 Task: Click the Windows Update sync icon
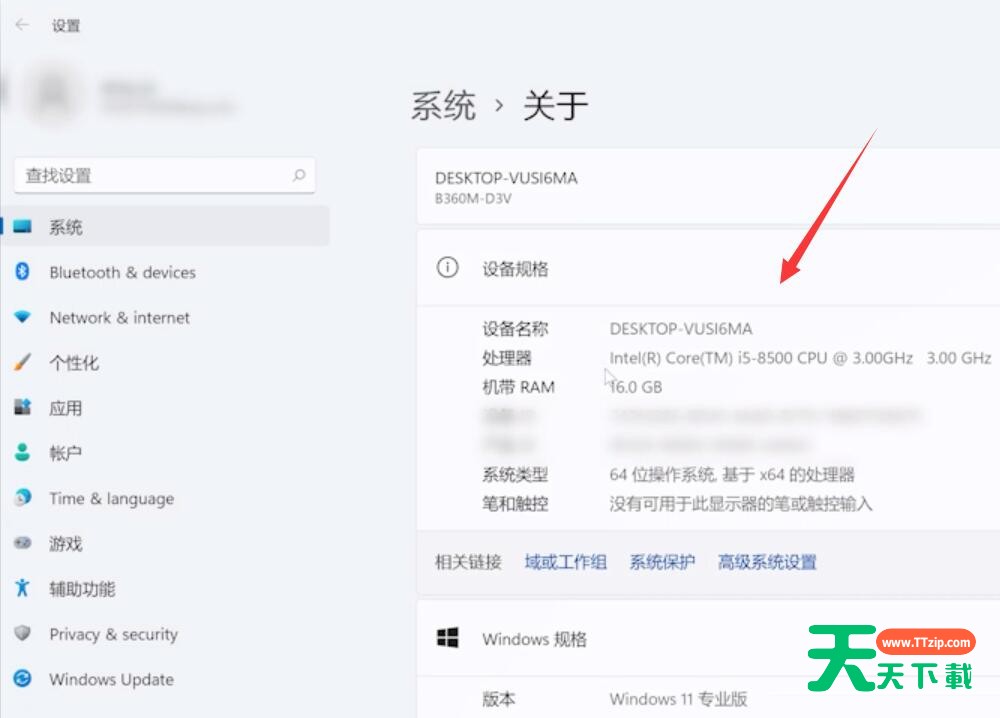coord(22,679)
